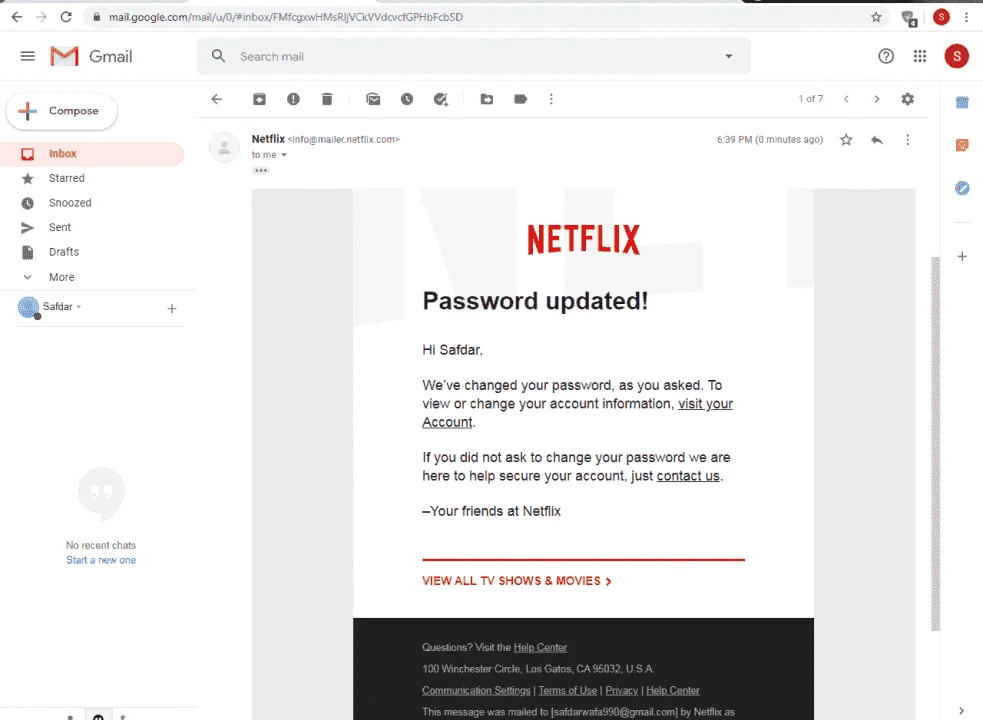Click the Netflix logo in email
Screen dimensions: 983x720
(x=584, y=240)
